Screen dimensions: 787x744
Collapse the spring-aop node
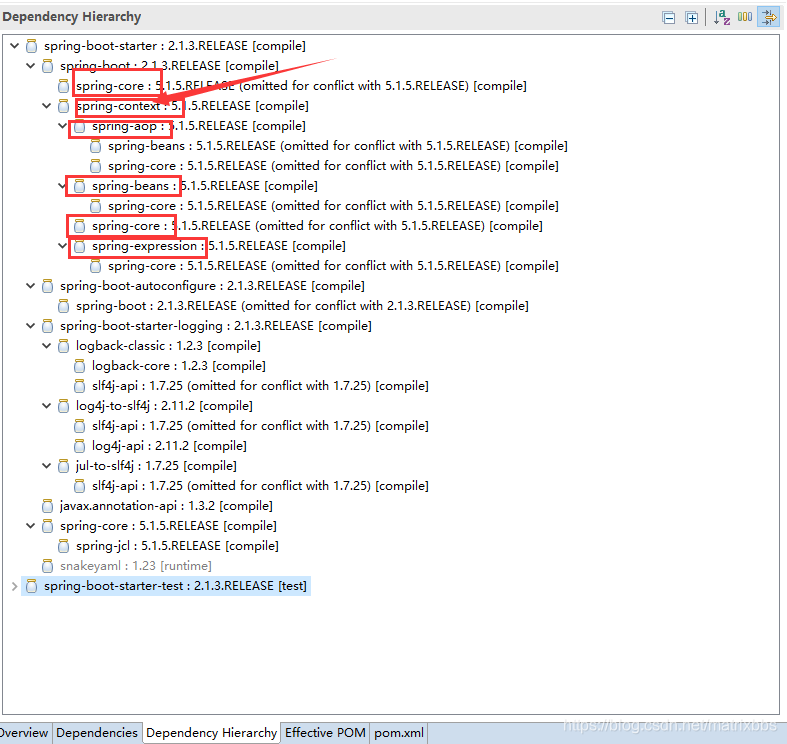pyautogui.click(x=63, y=126)
